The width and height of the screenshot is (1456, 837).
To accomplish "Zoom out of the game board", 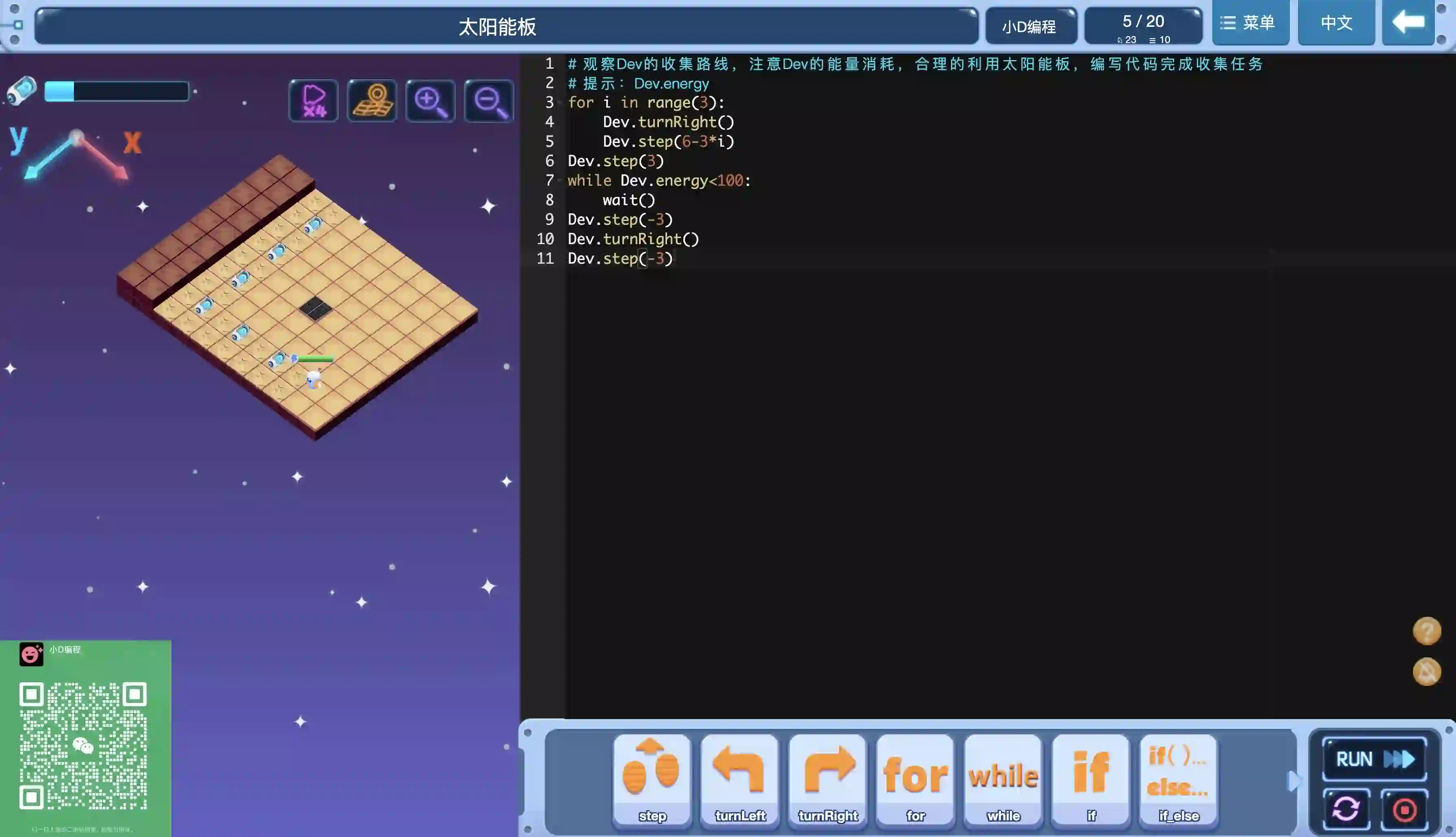I will point(489,101).
